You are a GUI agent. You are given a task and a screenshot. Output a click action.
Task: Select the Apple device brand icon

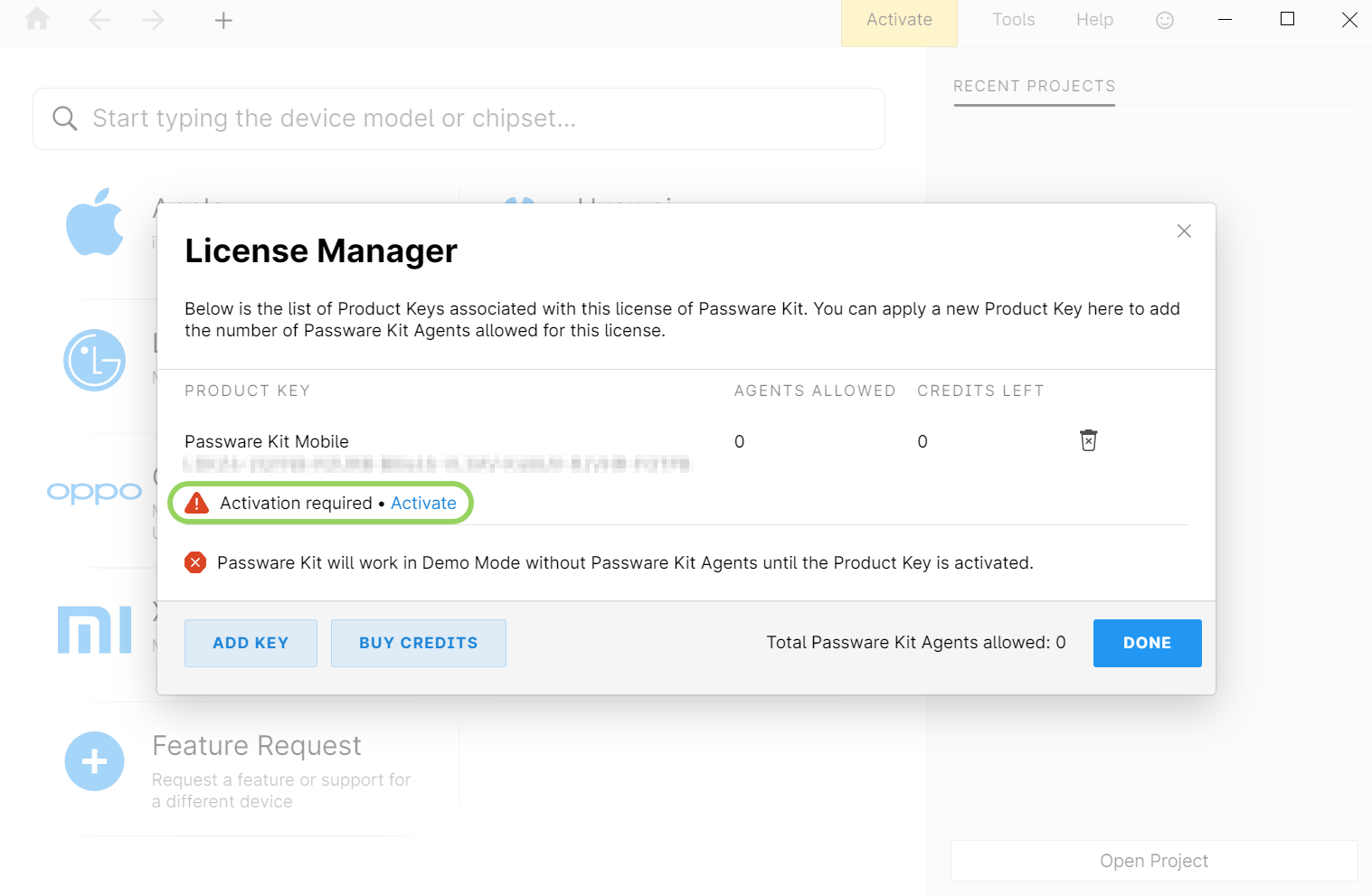pos(95,223)
